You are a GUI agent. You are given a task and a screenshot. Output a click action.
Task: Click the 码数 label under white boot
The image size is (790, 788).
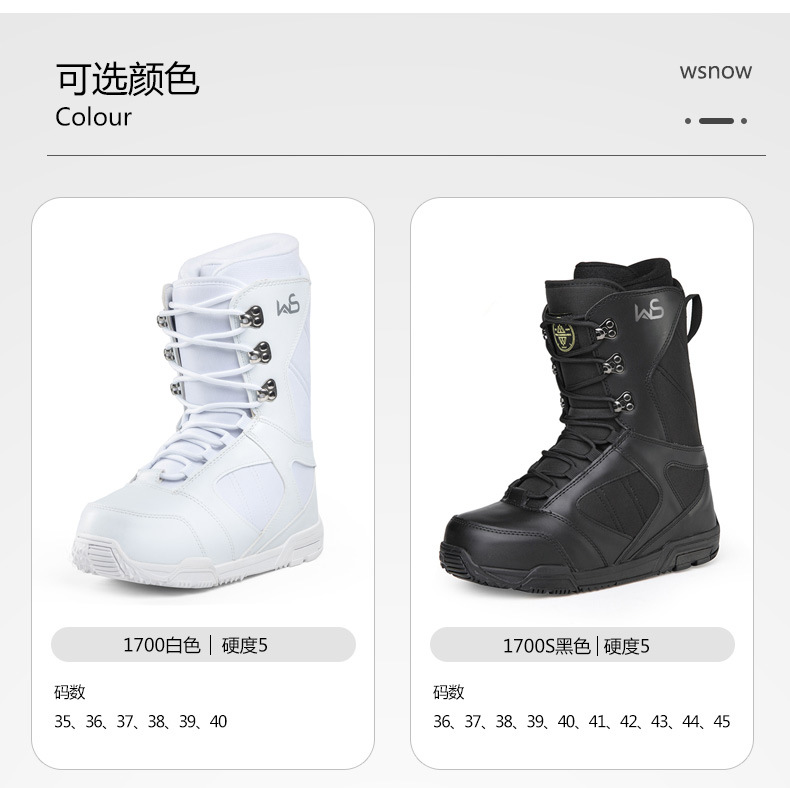point(70,692)
